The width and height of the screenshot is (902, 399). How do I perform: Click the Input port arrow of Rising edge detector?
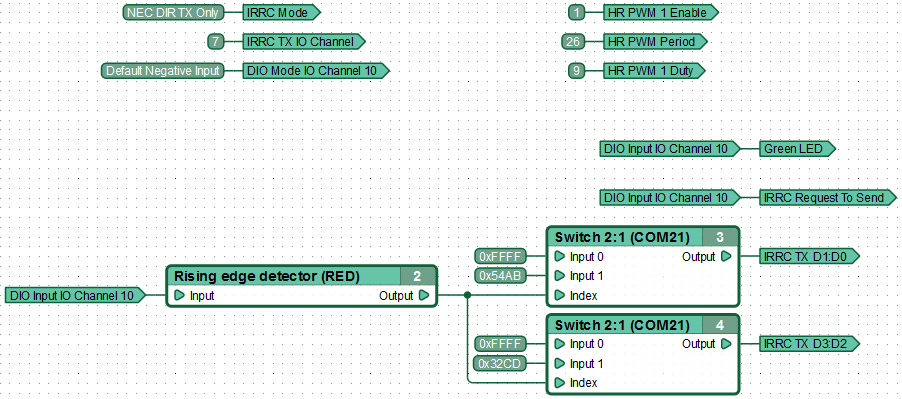179,296
